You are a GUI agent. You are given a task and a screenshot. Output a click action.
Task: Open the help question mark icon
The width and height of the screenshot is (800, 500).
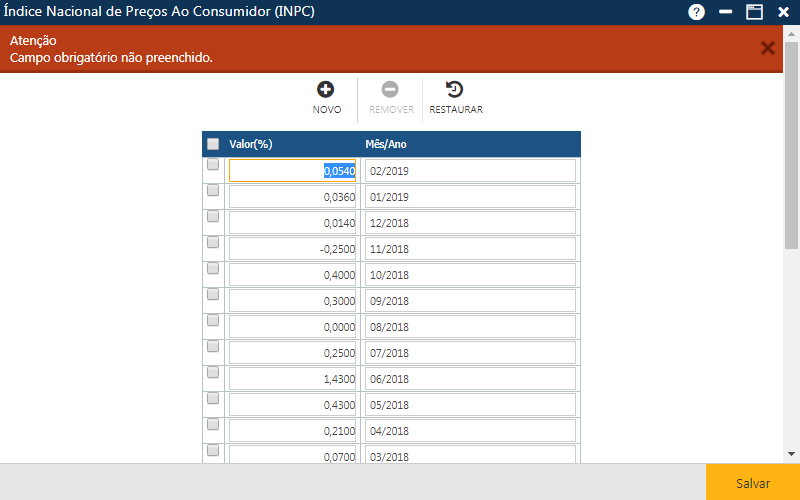coord(697,12)
